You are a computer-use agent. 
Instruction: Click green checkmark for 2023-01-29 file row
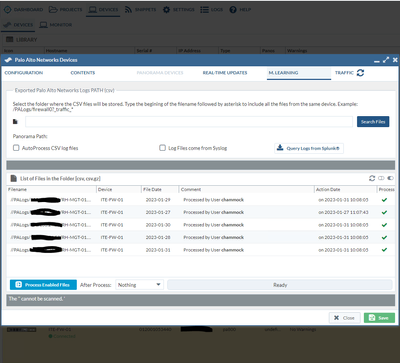pos(384,200)
